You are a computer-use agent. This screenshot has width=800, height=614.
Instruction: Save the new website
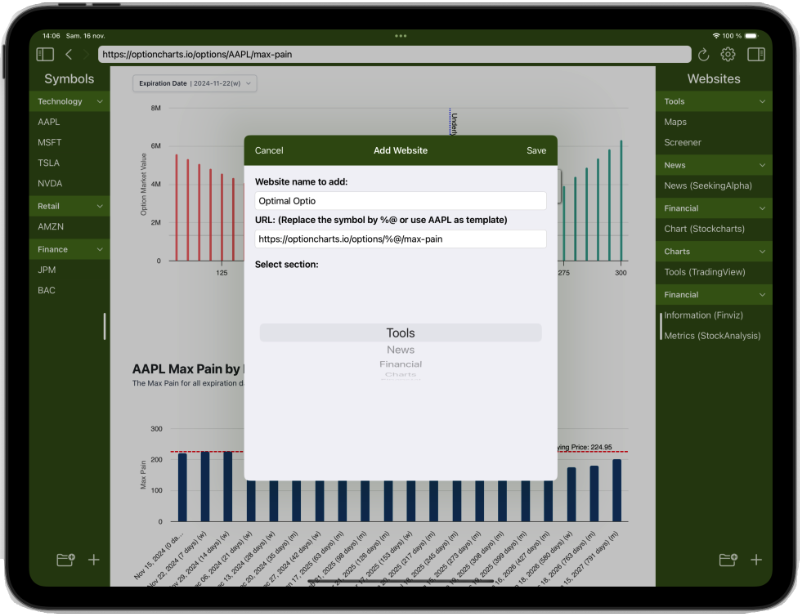point(536,151)
